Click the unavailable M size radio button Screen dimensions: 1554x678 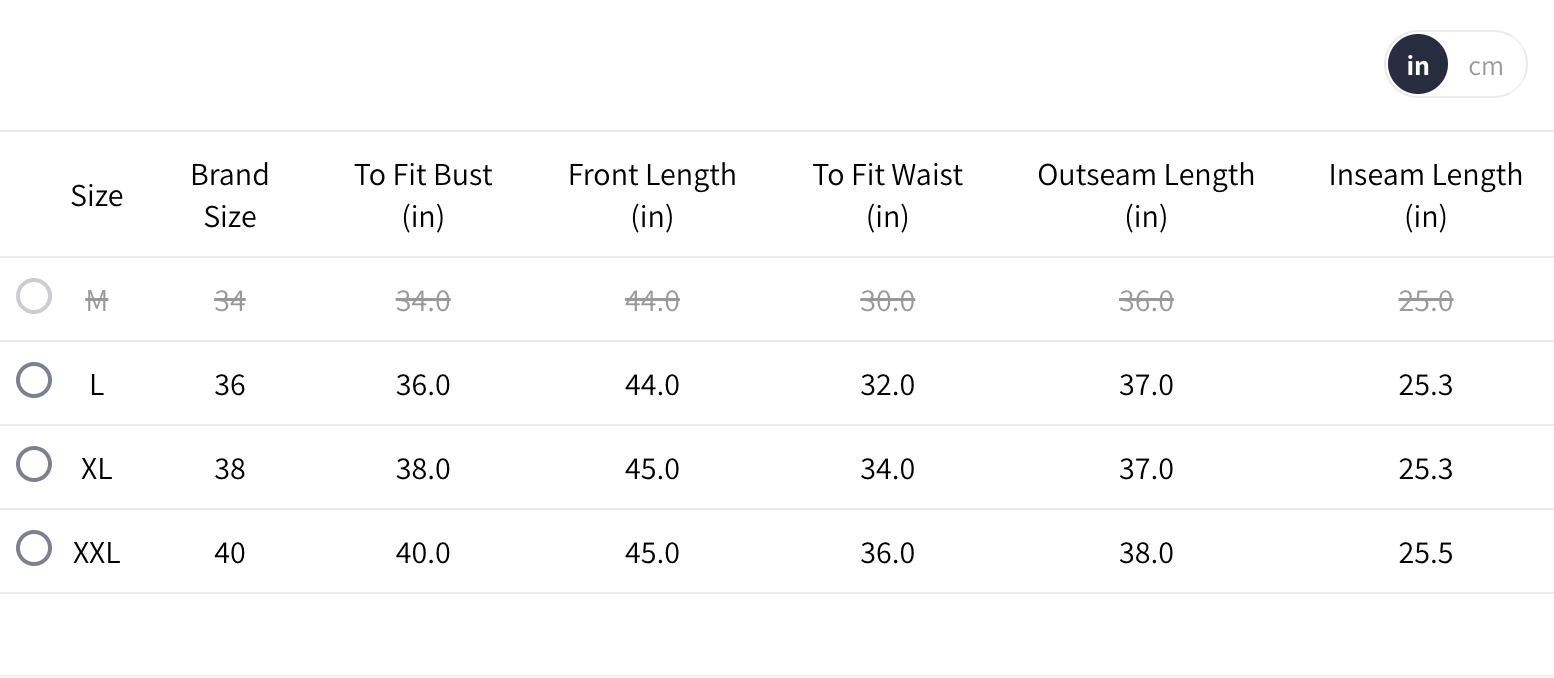(x=34, y=296)
